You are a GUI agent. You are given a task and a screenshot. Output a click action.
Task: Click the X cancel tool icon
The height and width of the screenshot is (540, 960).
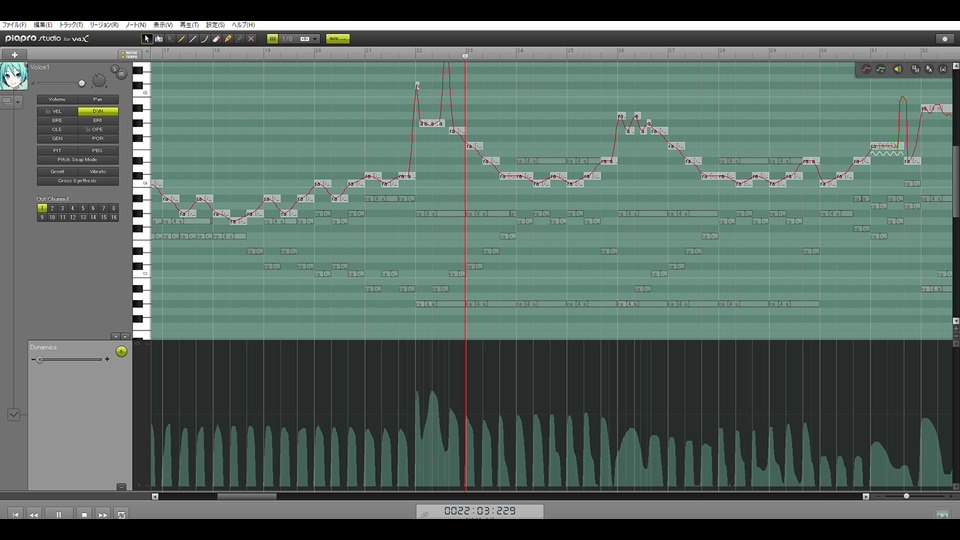(x=251, y=39)
